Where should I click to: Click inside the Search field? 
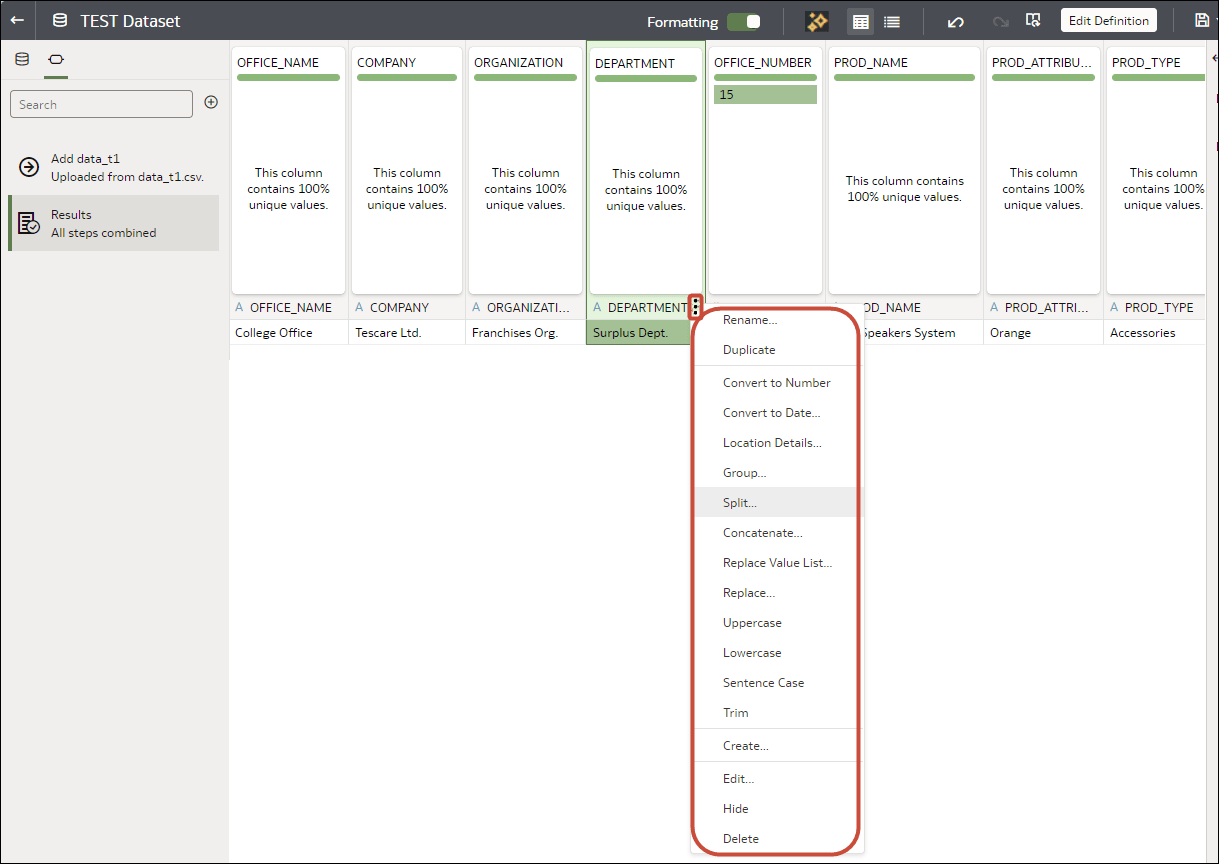pos(100,103)
